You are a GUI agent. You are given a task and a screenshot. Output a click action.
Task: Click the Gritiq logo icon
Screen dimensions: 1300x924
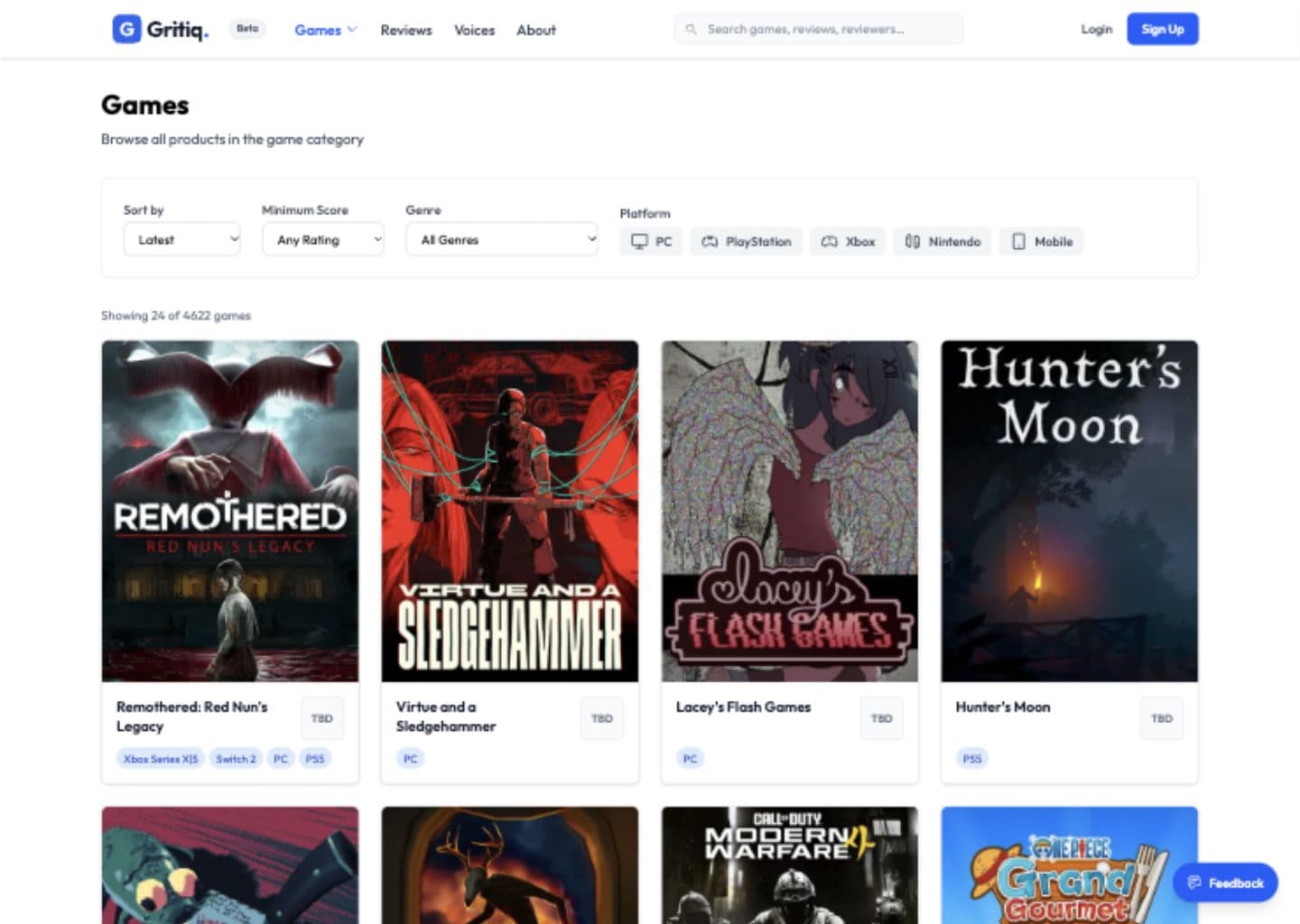[x=126, y=29]
